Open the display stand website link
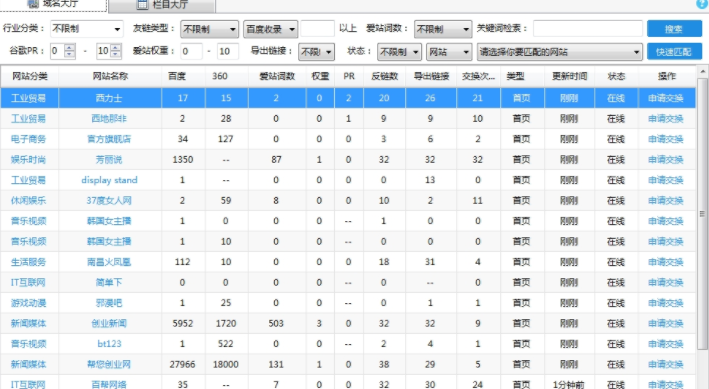709x389 pixels. point(109,180)
